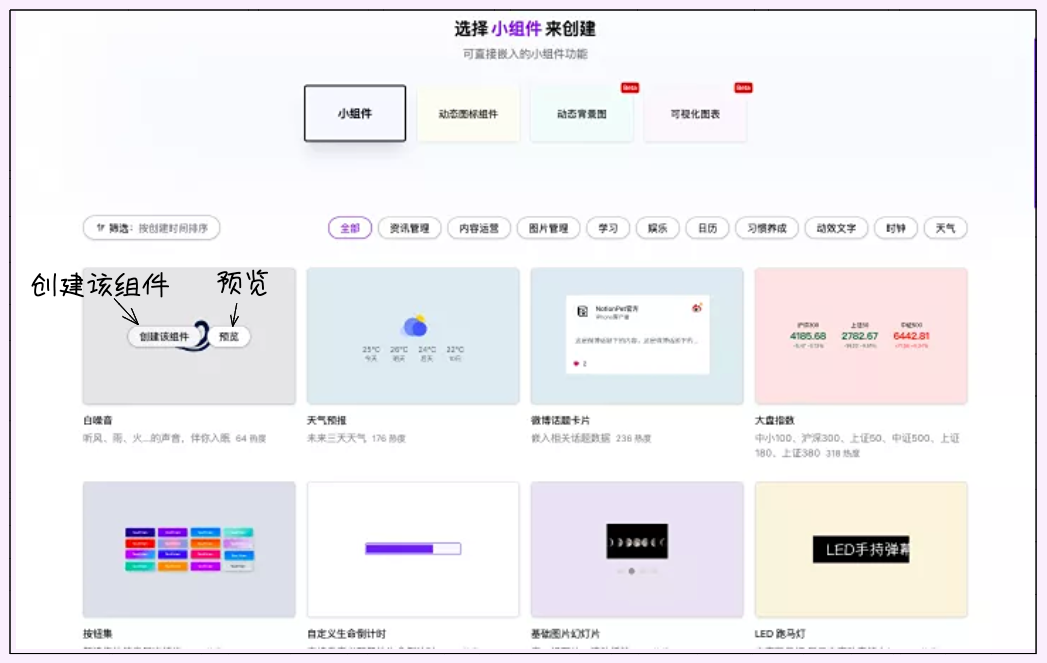Click the Weibo logo in 微博话题卡片 preview
1047x663 pixels.
pos(696,308)
